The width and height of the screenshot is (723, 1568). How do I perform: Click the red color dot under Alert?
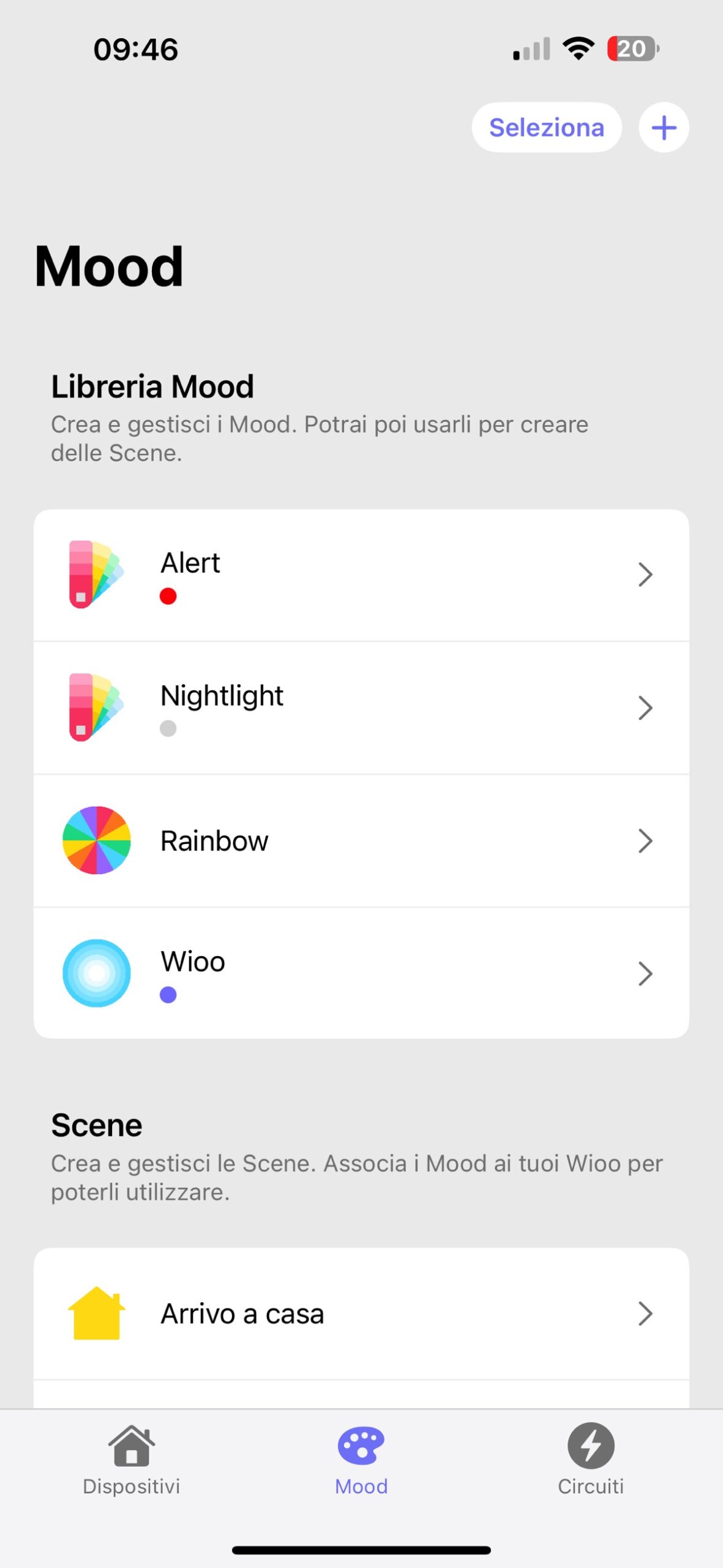coord(168,596)
